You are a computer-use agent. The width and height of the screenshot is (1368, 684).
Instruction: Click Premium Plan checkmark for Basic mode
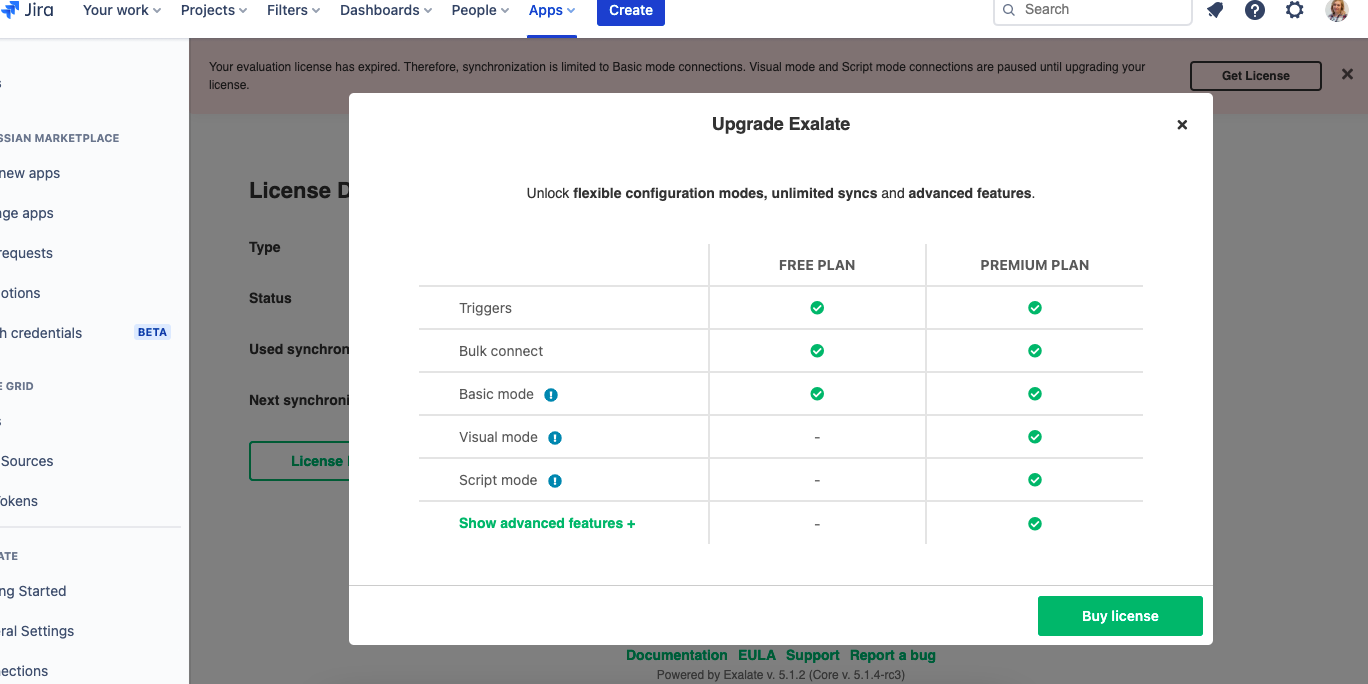(1035, 394)
